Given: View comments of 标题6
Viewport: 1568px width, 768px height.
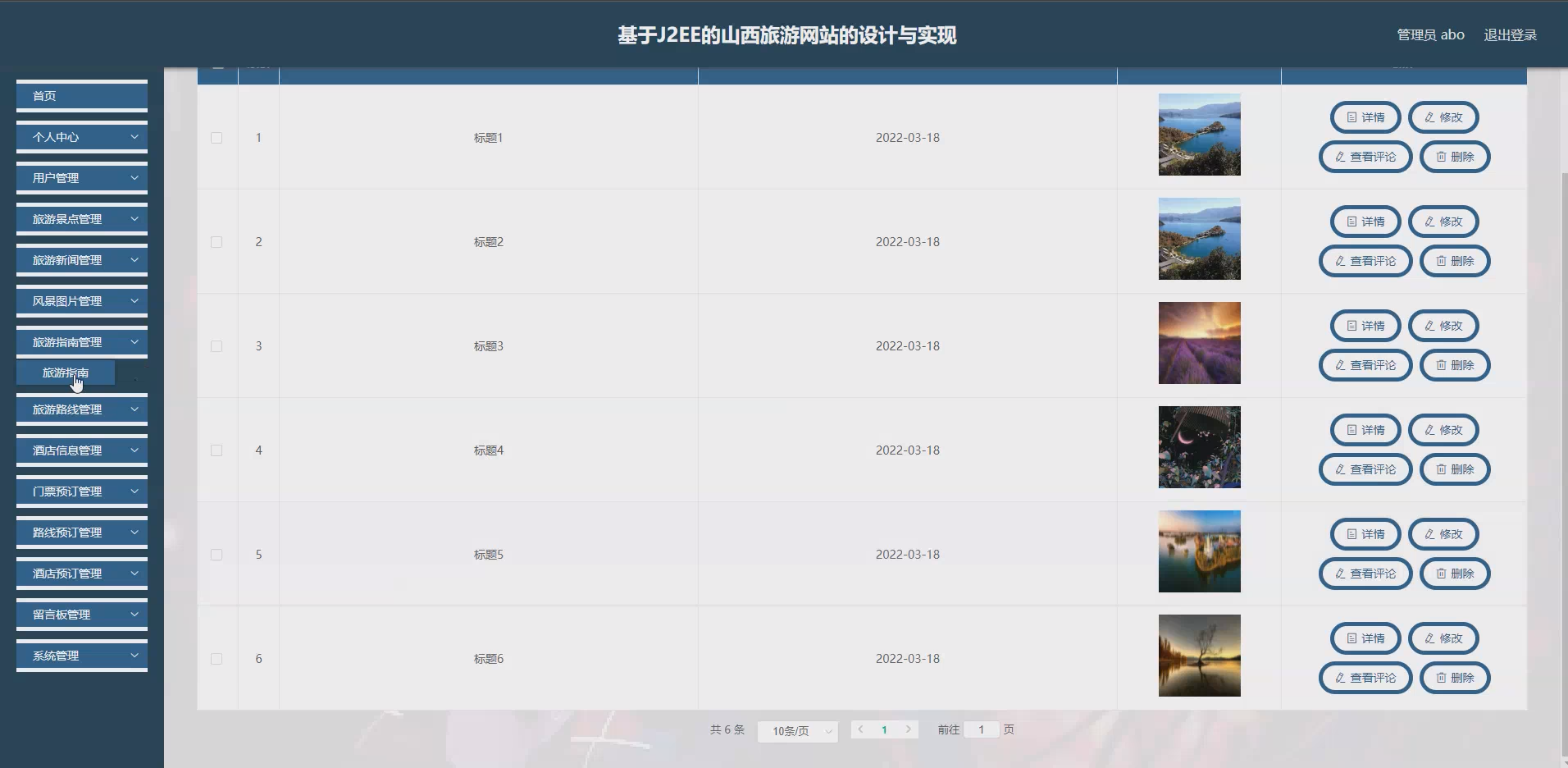Looking at the screenshot, I should (1365, 678).
